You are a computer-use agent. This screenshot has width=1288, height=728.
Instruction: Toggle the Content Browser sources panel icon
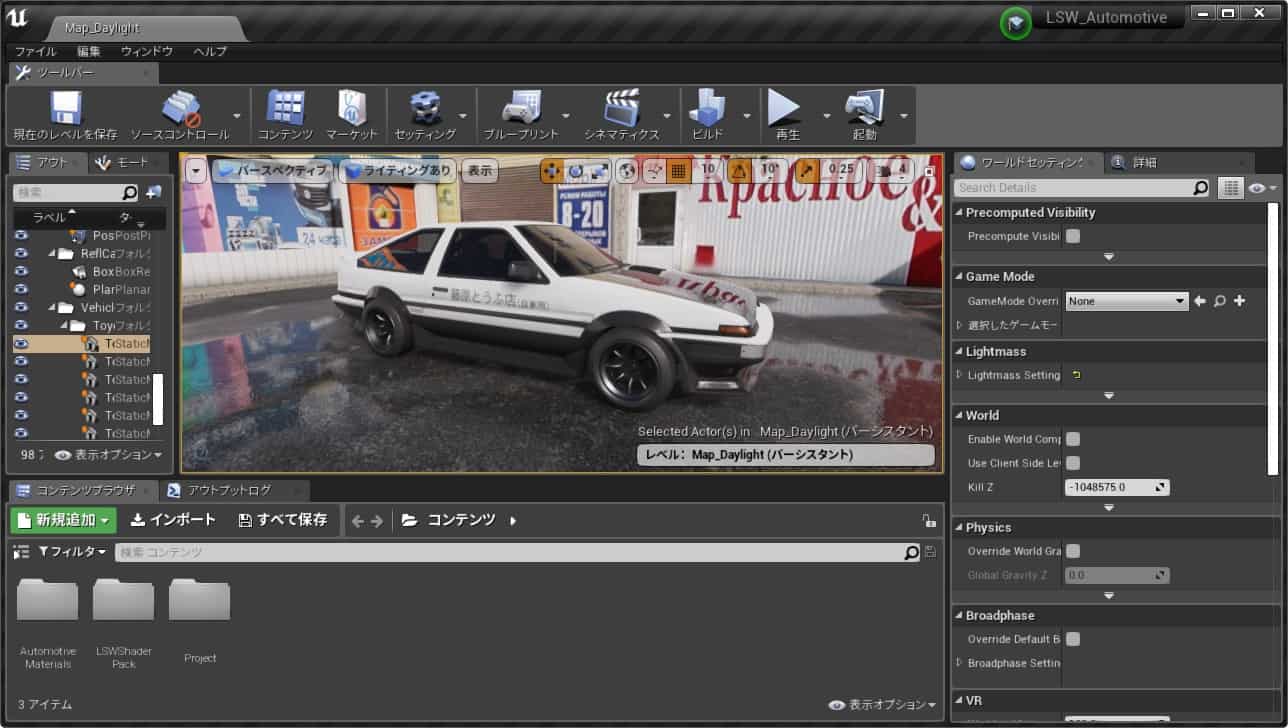point(22,552)
